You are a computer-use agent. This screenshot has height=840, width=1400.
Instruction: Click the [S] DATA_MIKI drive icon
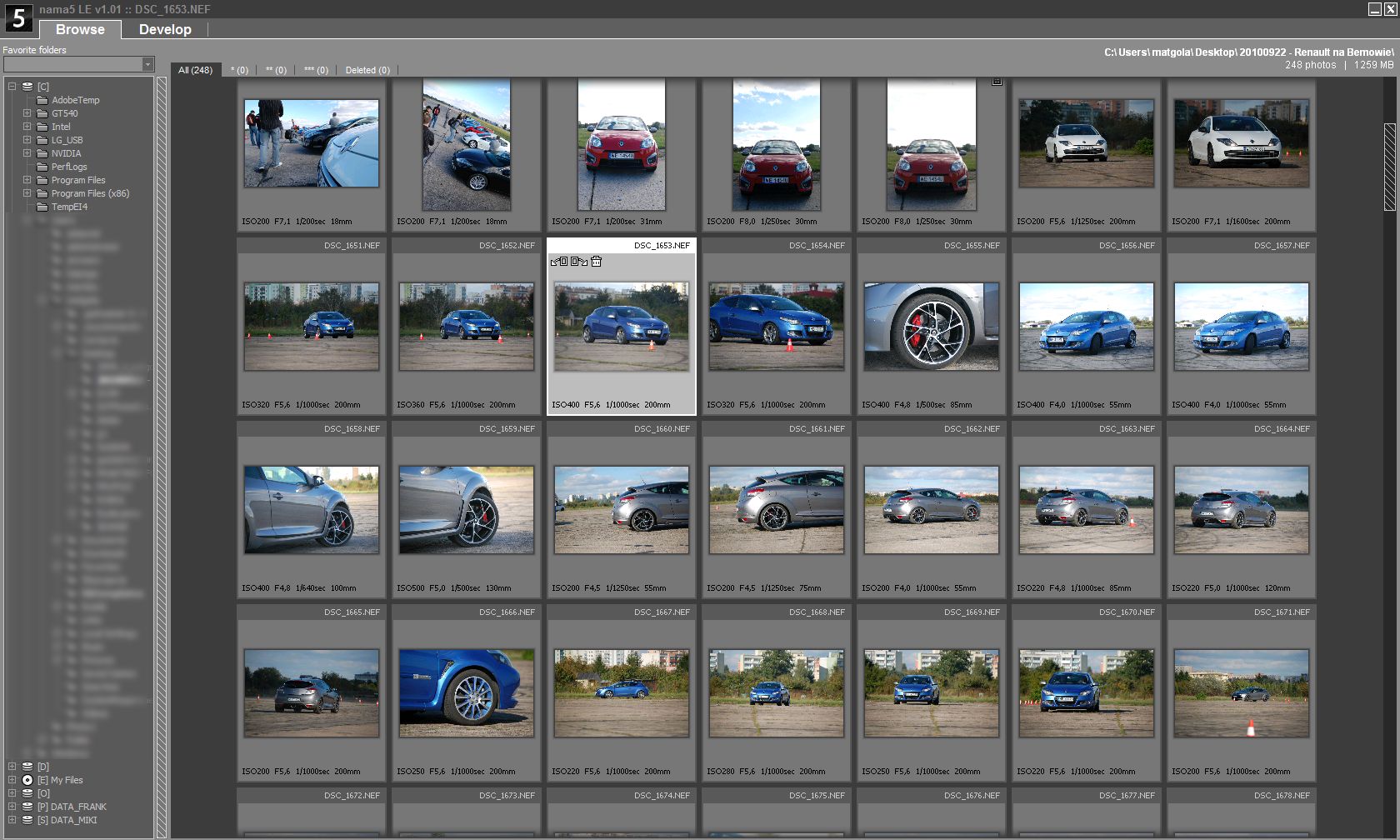click(x=27, y=820)
